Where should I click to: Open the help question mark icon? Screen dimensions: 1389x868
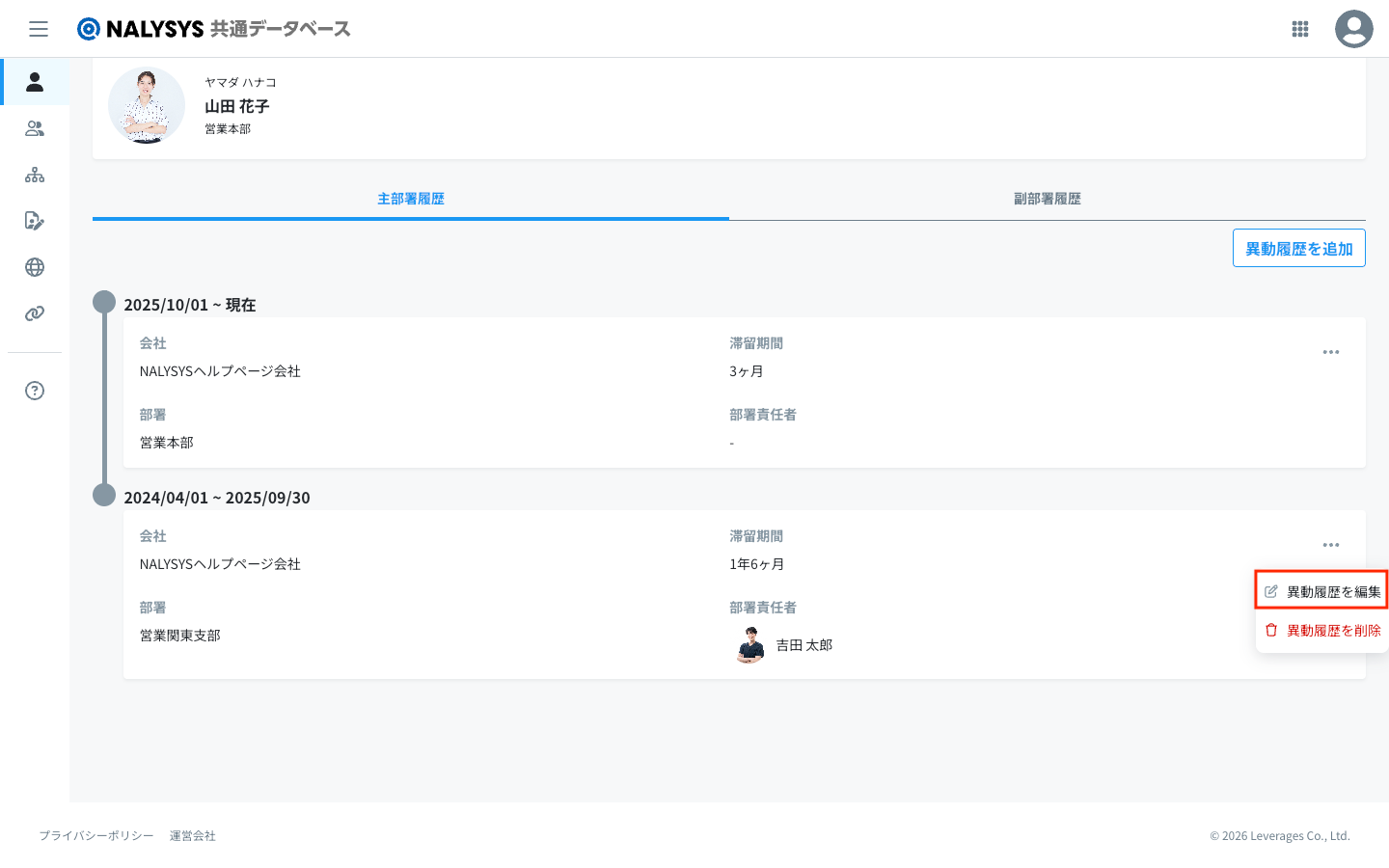(x=35, y=391)
